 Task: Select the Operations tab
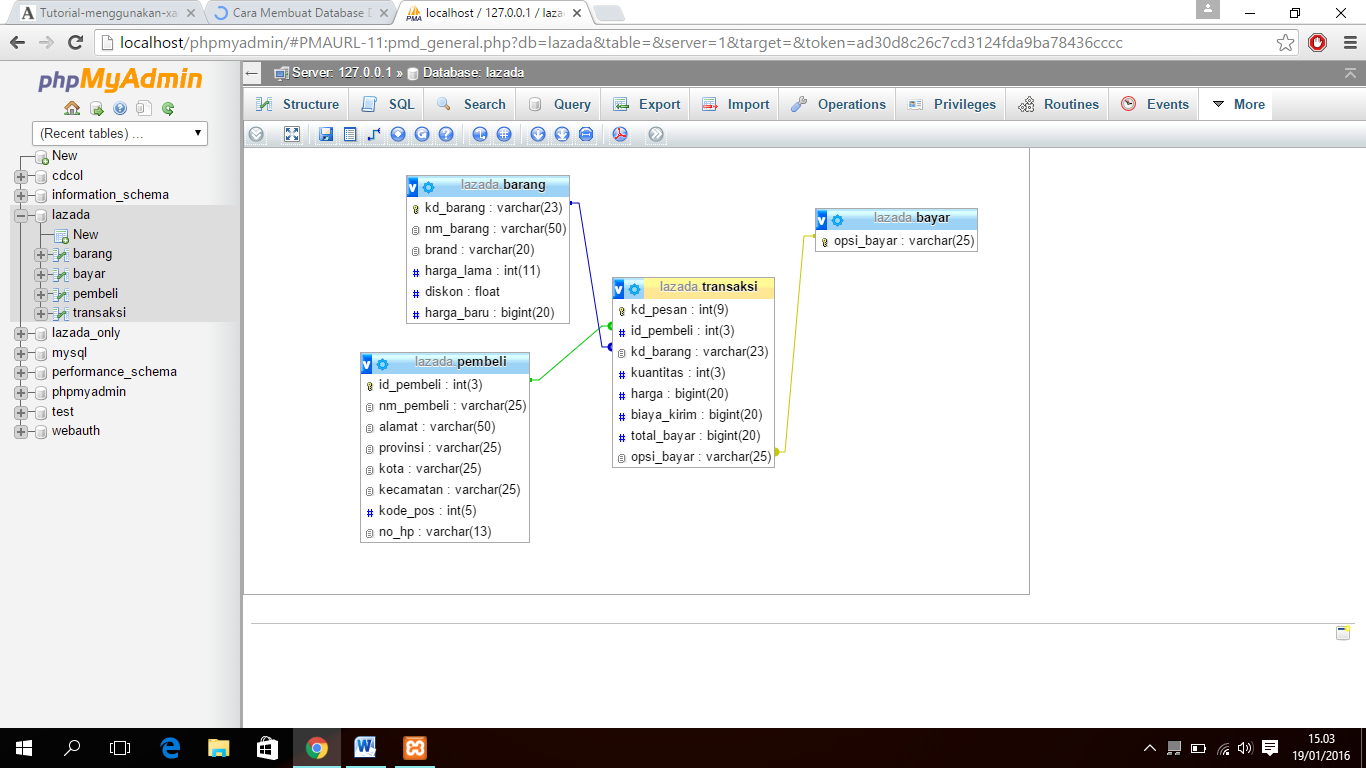point(838,104)
